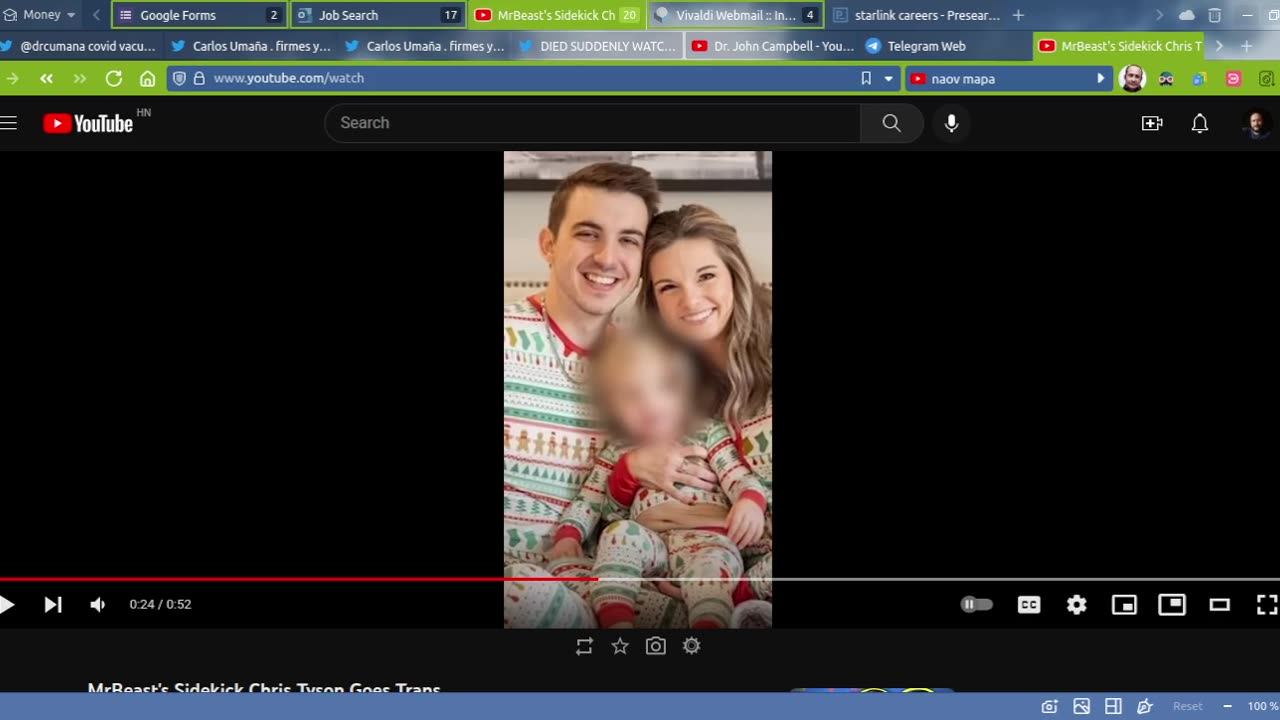
Task: Open tab tiling status bar icon
Action: point(1113,706)
